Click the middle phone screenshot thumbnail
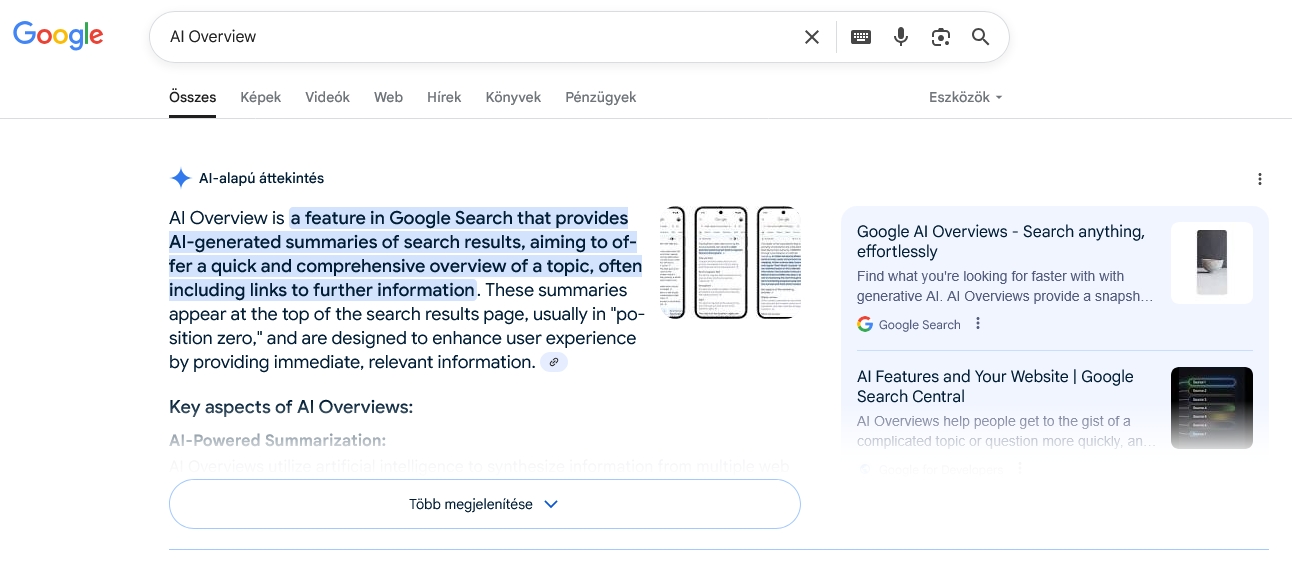Viewport: 1292px width, 562px height. (721, 262)
